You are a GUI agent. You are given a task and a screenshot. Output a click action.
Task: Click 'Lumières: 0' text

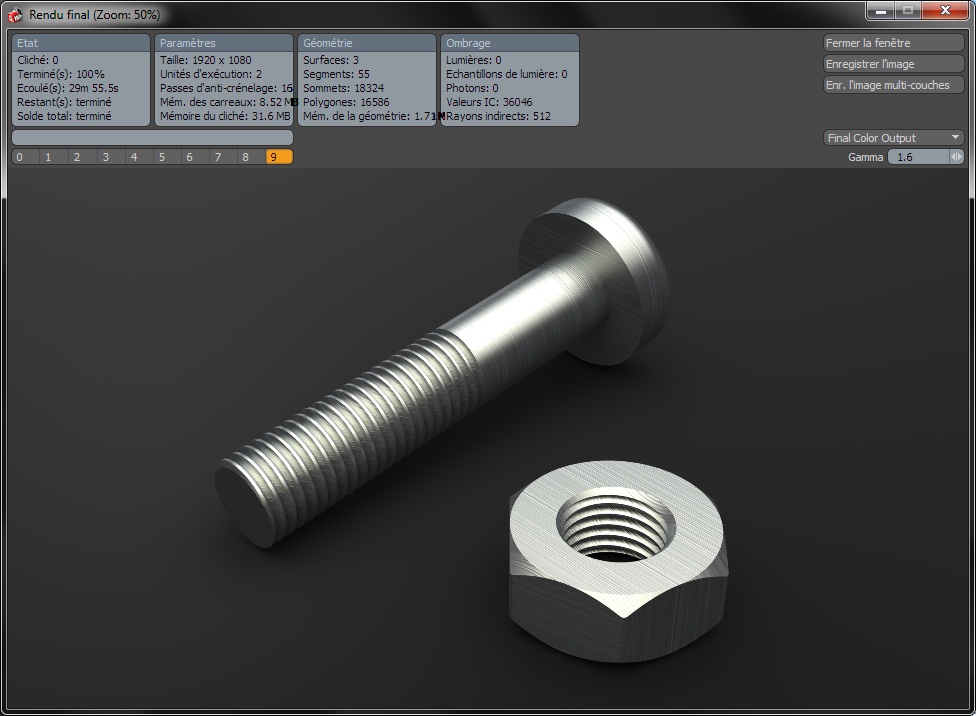point(474,60)
